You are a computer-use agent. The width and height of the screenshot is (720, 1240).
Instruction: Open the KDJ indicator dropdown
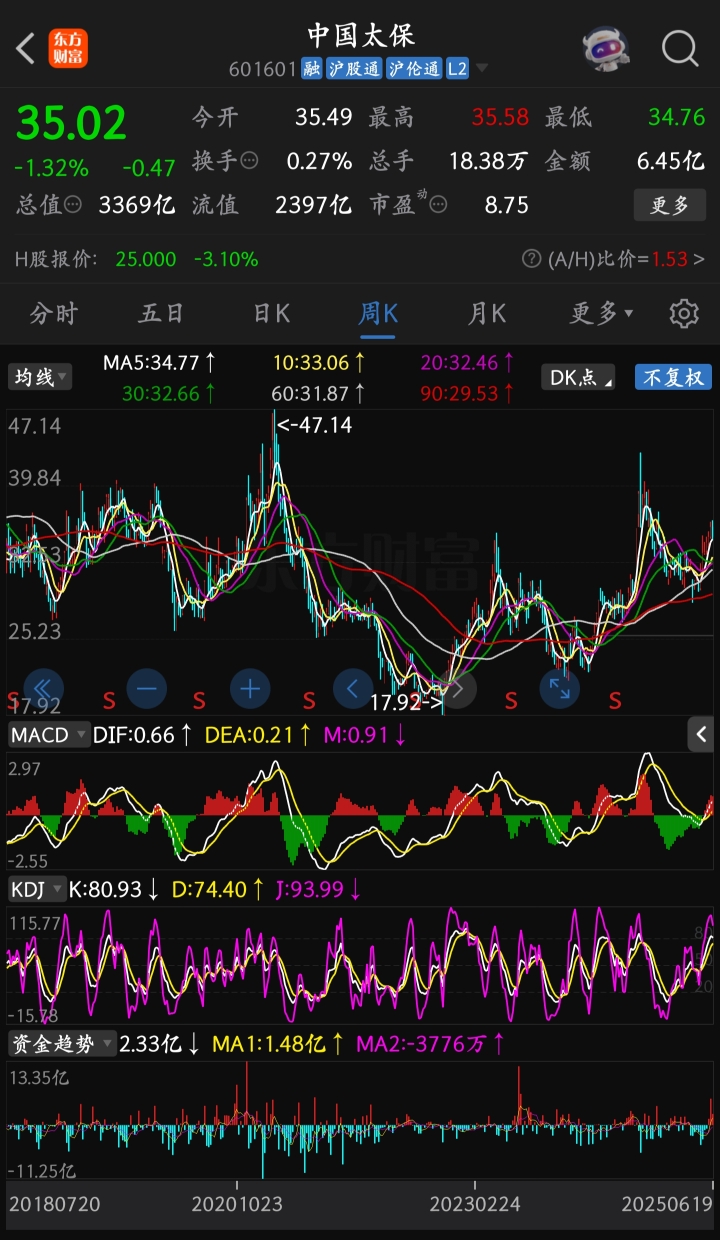point(38,889)
